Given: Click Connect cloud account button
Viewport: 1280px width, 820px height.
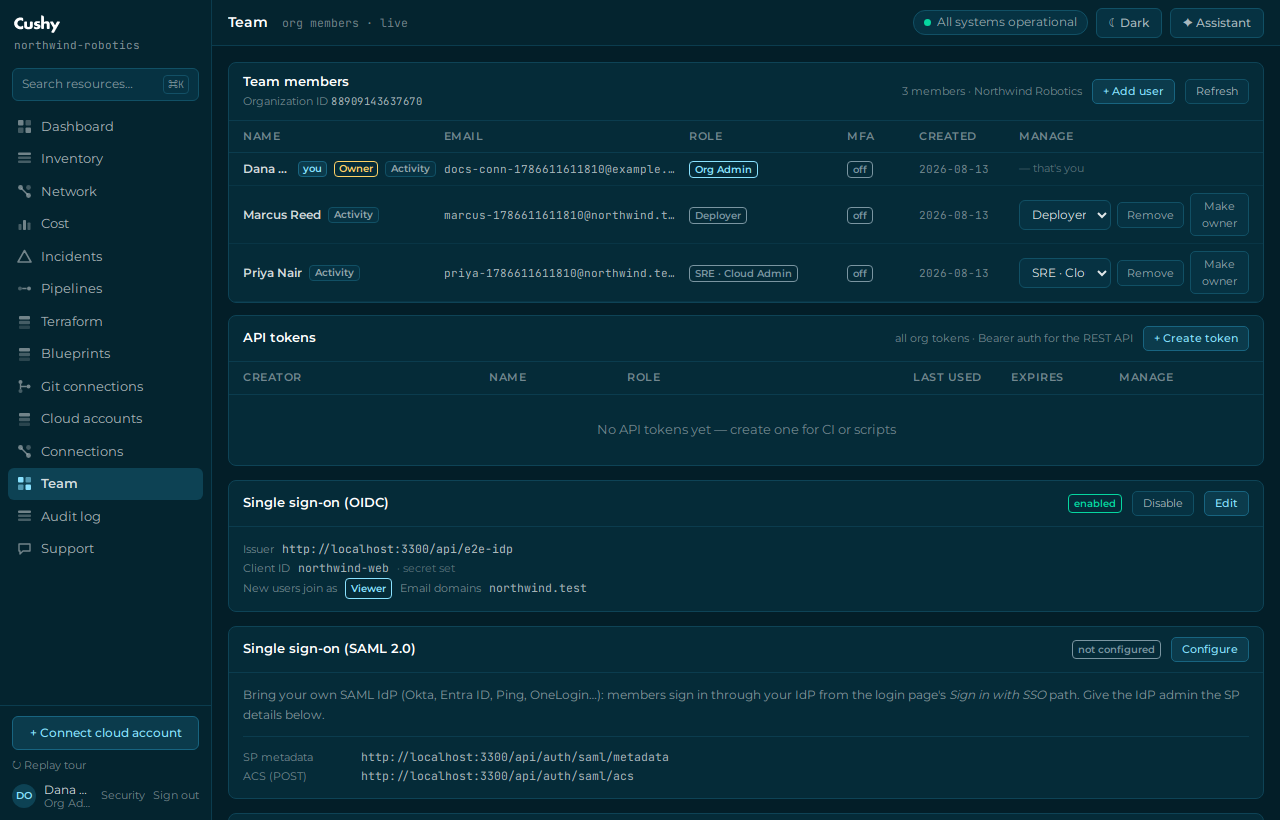Looking at the screenshot, I should tap(105, 733).
